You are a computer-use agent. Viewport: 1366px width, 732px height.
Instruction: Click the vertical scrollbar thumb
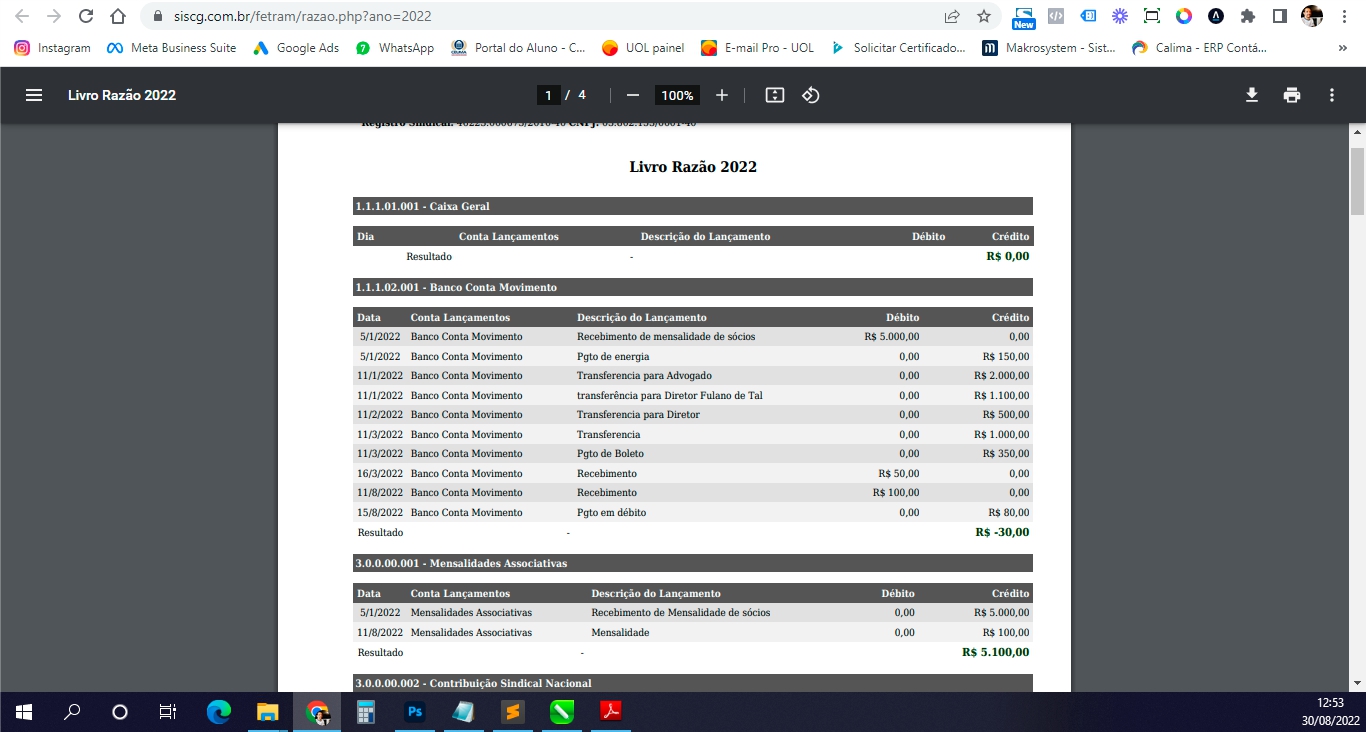point(1357,180)
